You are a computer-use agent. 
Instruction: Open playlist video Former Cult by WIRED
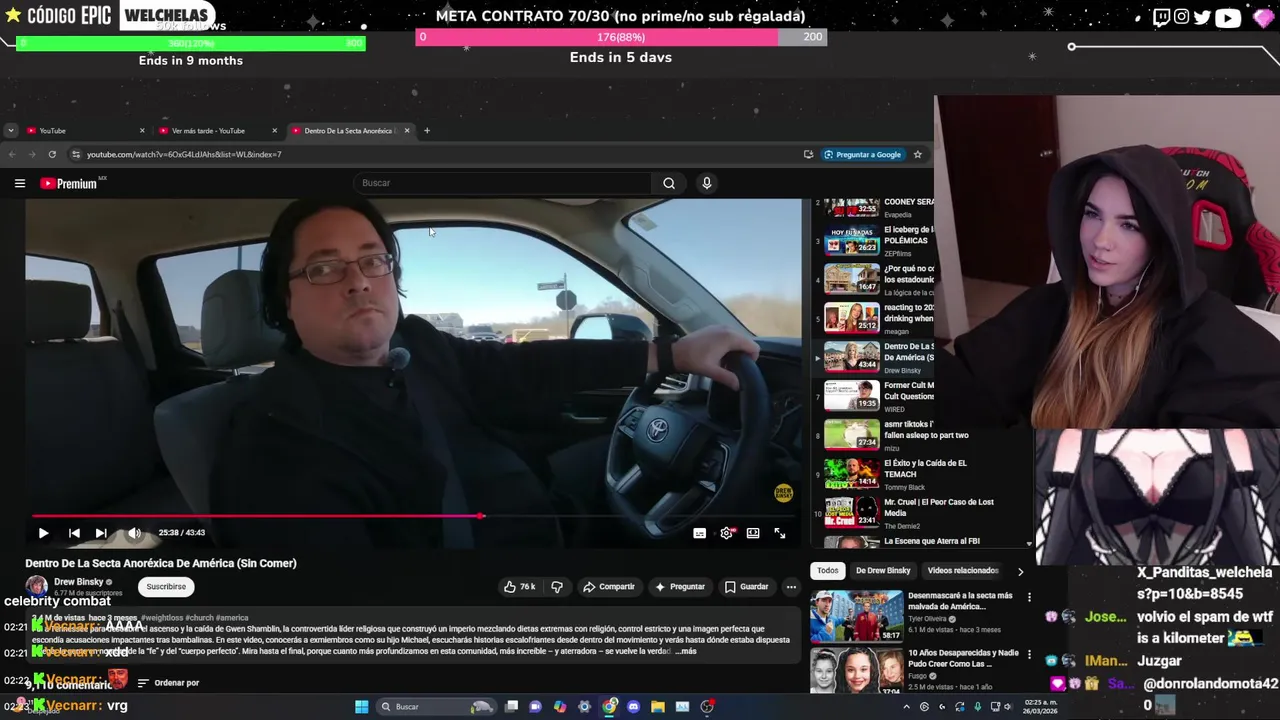878,396
